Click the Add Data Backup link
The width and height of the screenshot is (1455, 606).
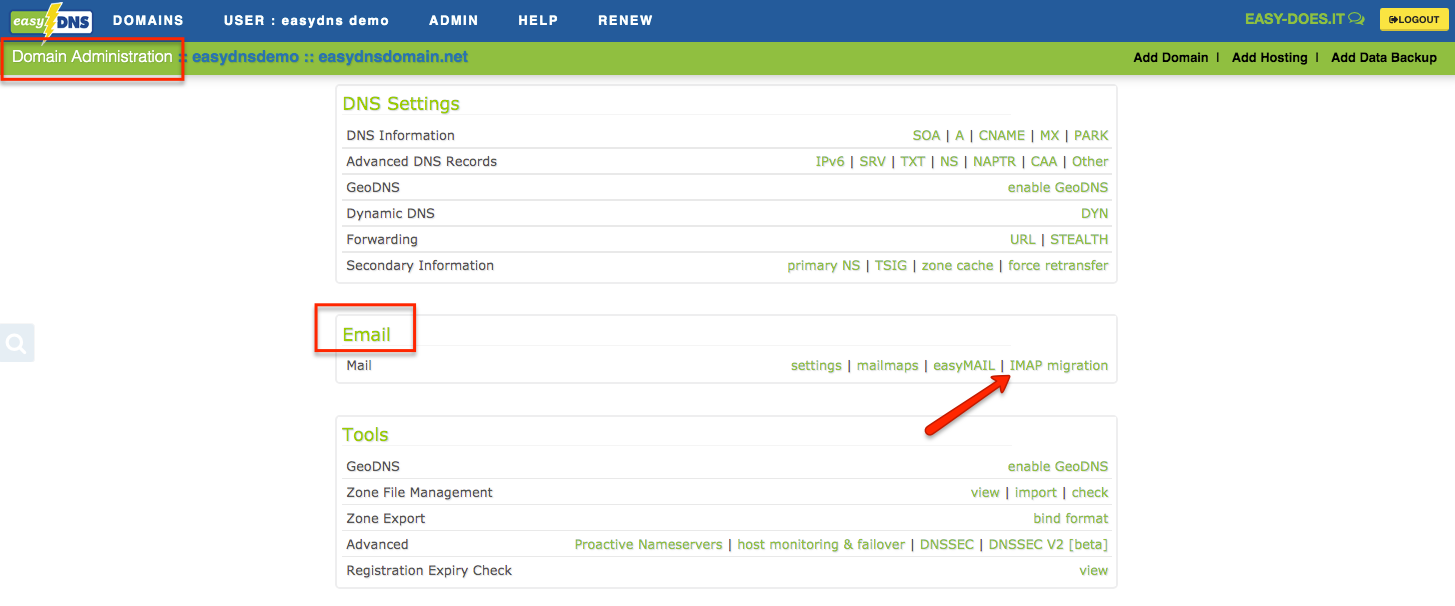(x=1384, y=58)
